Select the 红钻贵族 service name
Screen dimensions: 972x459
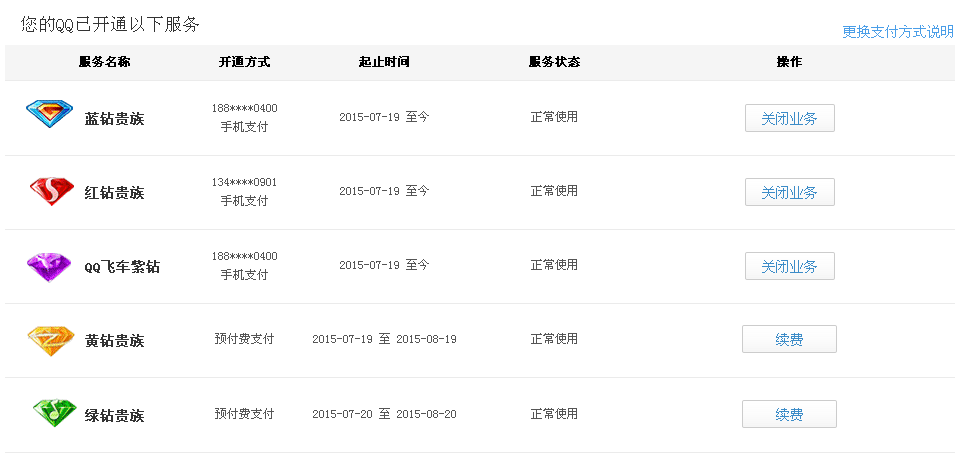pos(115,193)
